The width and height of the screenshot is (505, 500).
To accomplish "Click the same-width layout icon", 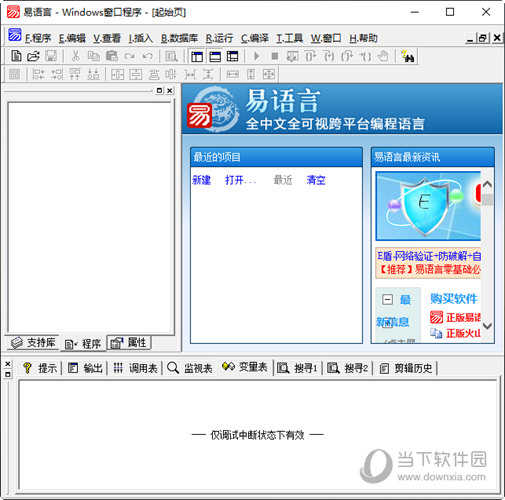I will point(232,74).
